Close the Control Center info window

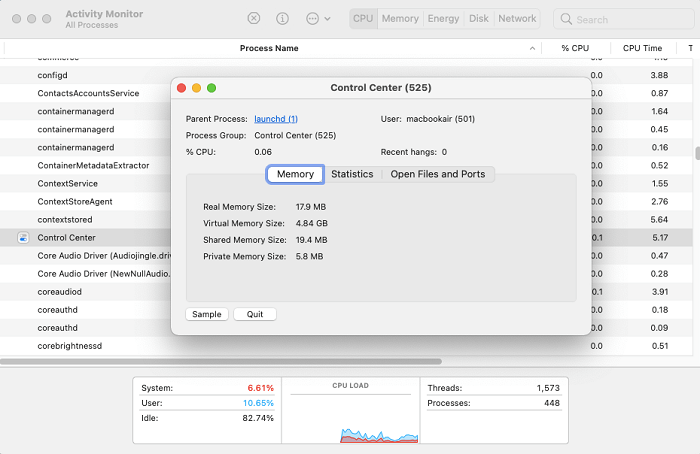[181, 88]
